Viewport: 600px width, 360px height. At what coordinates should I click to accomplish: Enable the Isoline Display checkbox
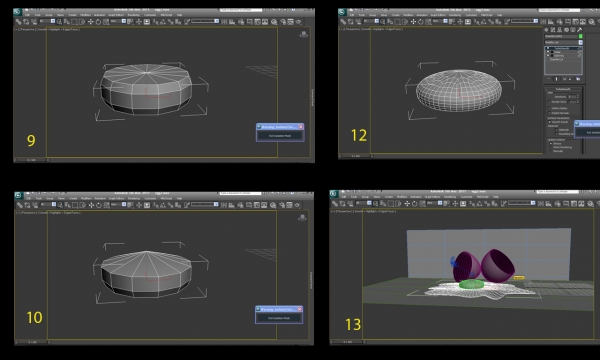pos(549,108)
